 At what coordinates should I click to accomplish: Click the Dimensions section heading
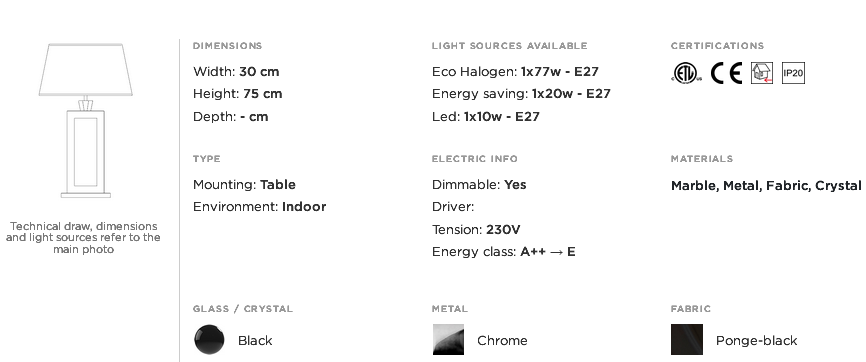228,46
